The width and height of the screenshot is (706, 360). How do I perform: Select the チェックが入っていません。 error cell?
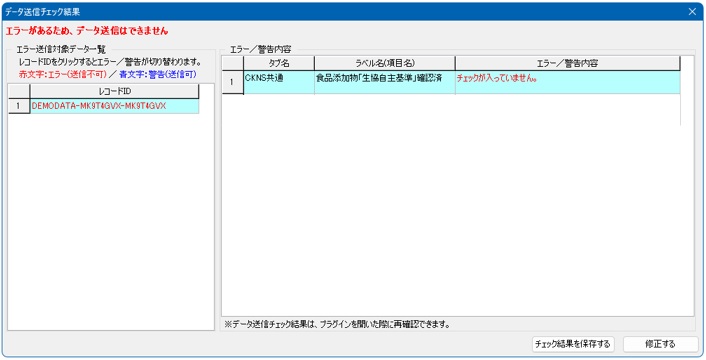point(568,82)
